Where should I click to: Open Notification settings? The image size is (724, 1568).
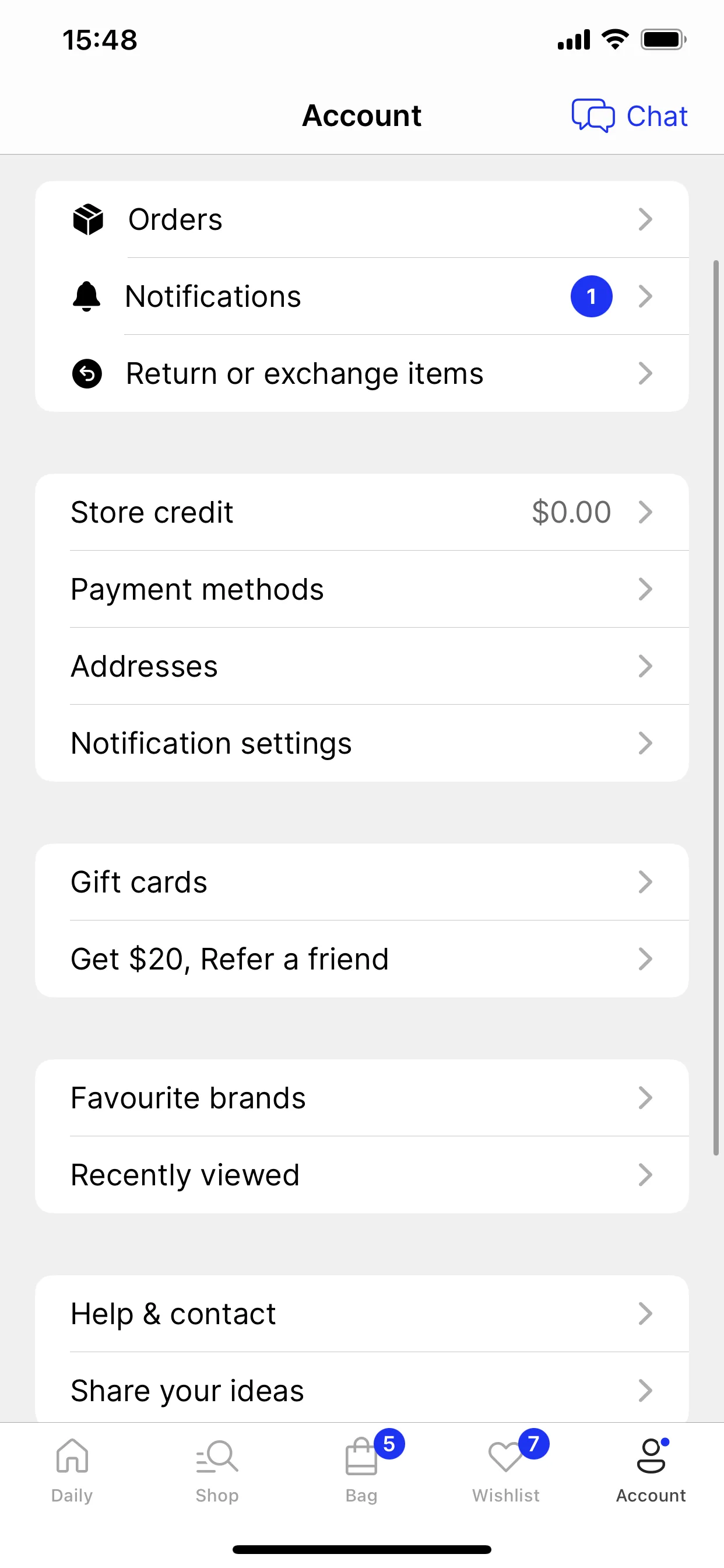(x=362, y=743)
